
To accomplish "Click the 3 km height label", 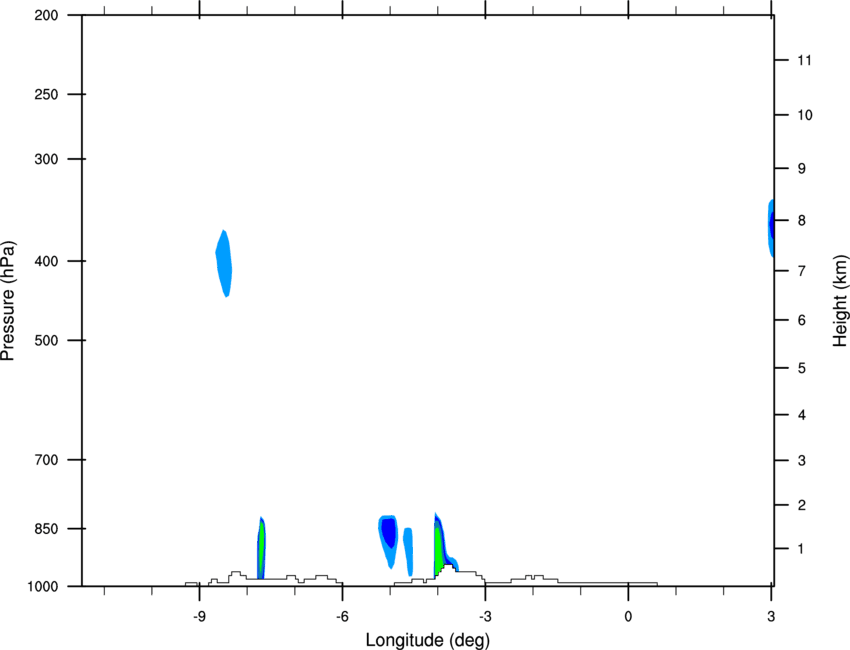I will 801,461.
